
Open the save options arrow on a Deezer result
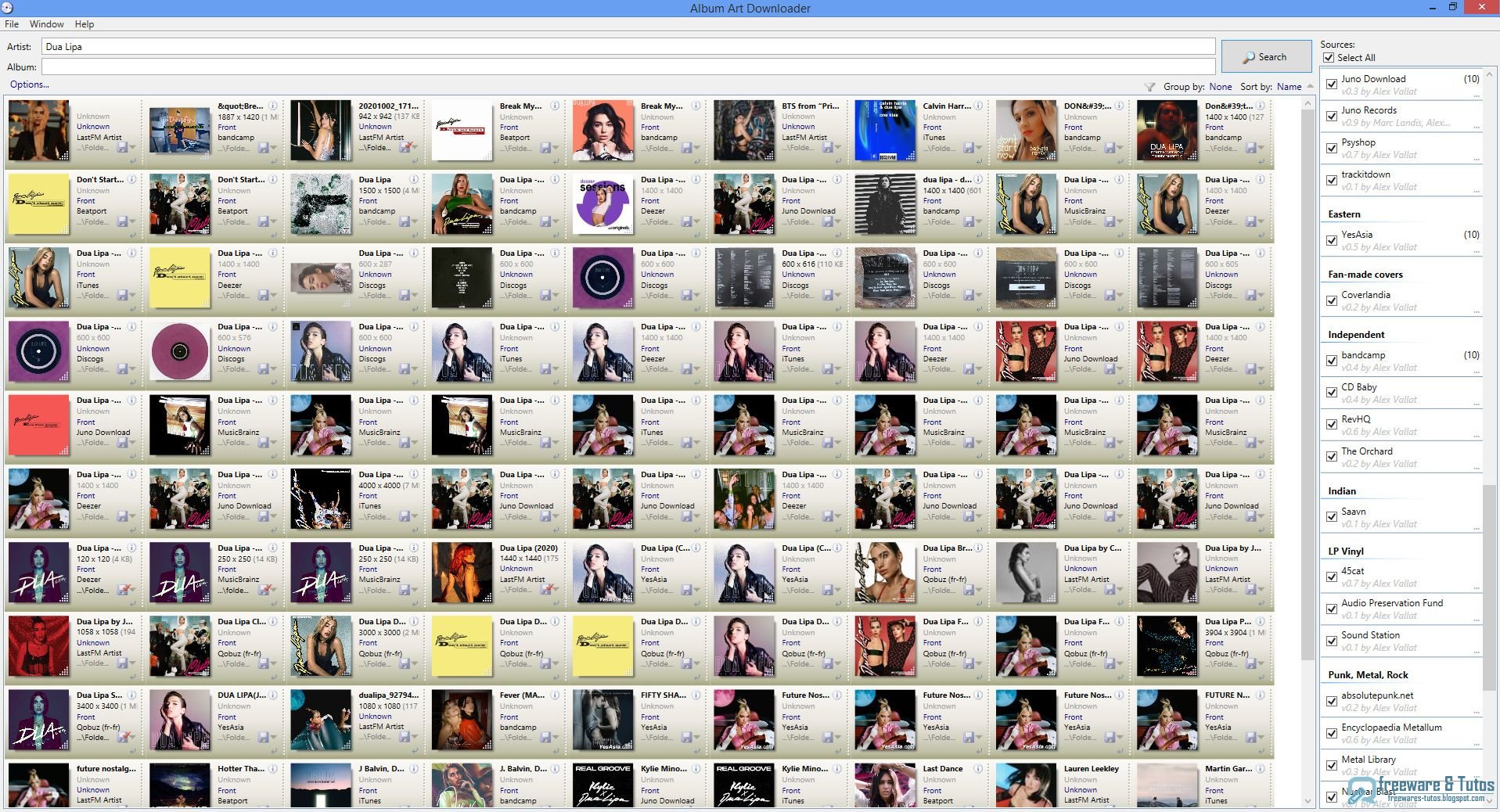(697, 222)
